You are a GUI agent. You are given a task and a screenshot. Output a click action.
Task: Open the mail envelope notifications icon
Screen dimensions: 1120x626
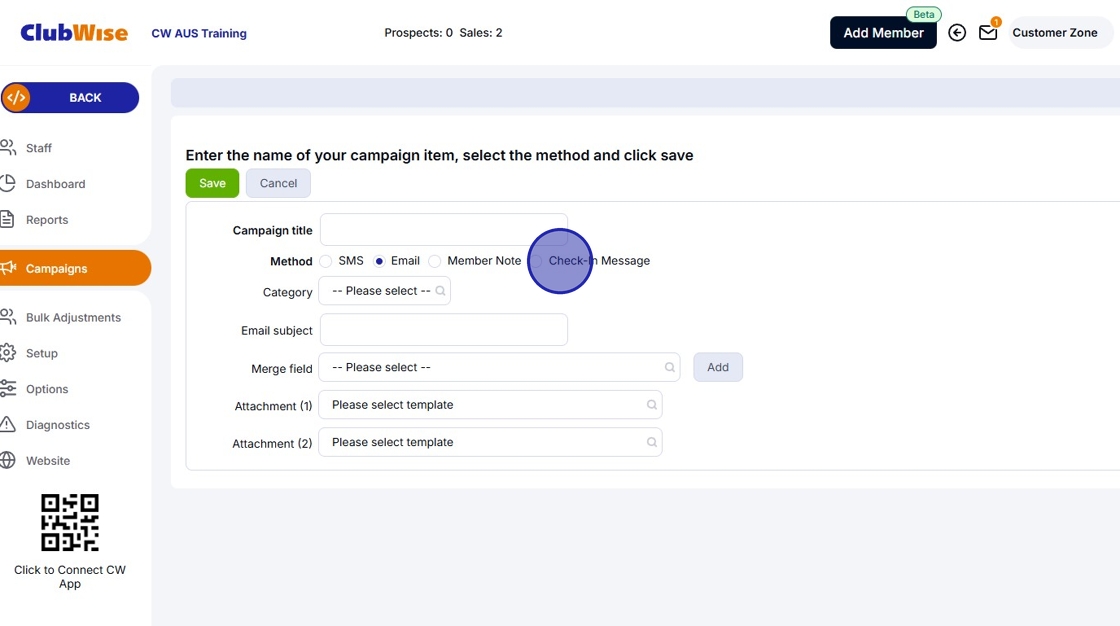(x=988, y=33)
